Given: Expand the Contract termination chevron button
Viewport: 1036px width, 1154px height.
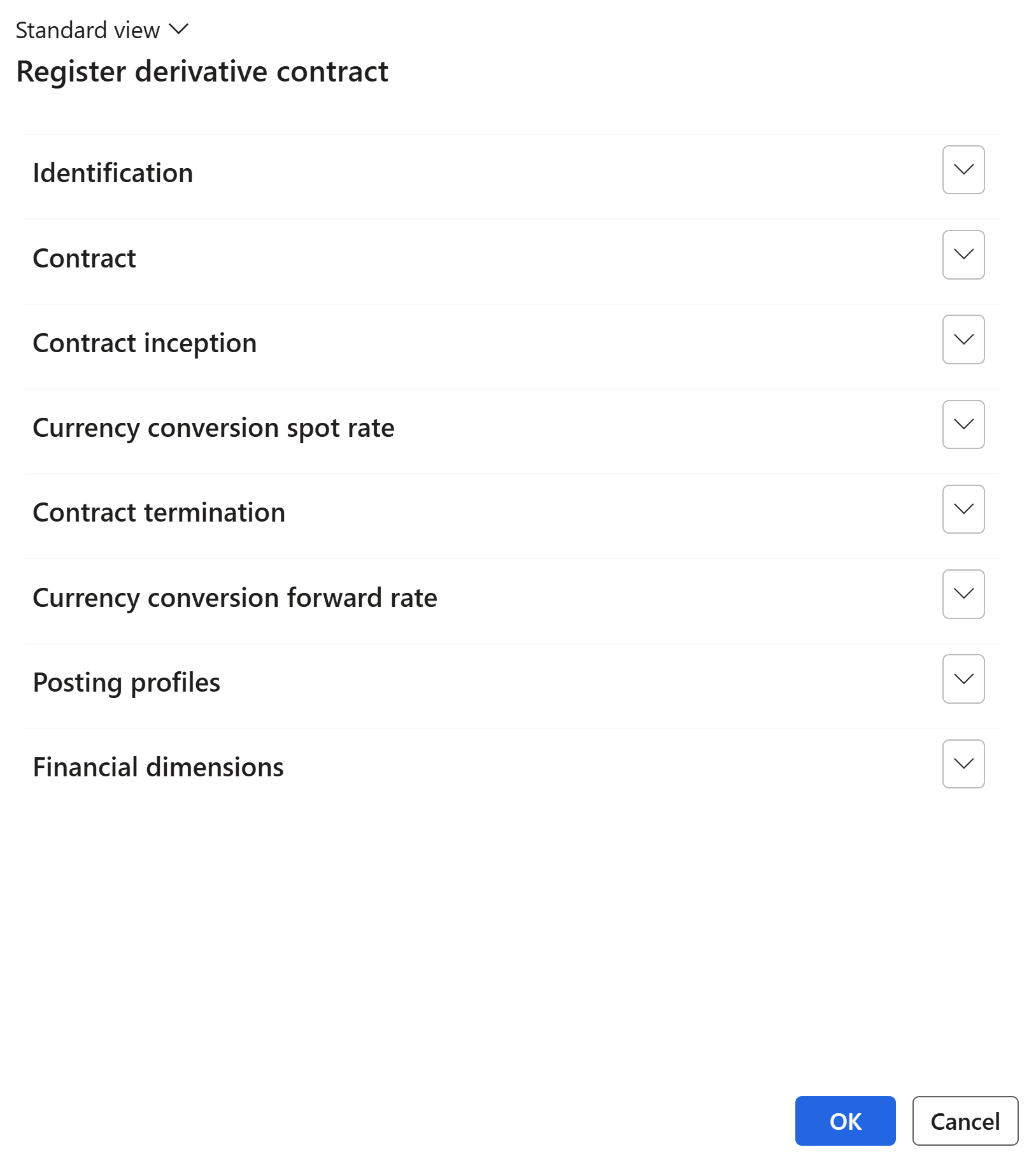Looking at the screenshot, I should pyautogui.click(x=963, y=509).
